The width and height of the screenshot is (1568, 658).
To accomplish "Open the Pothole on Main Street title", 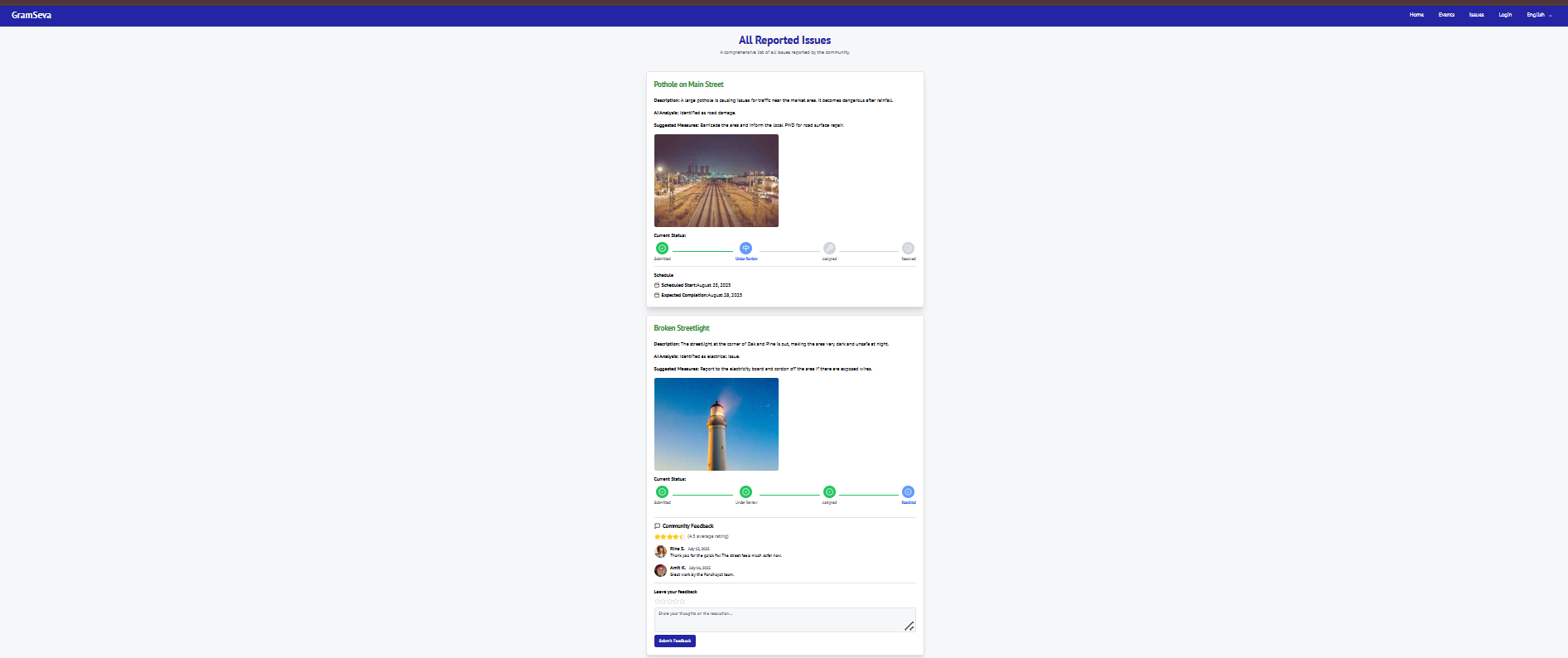I will pos(688,85).
